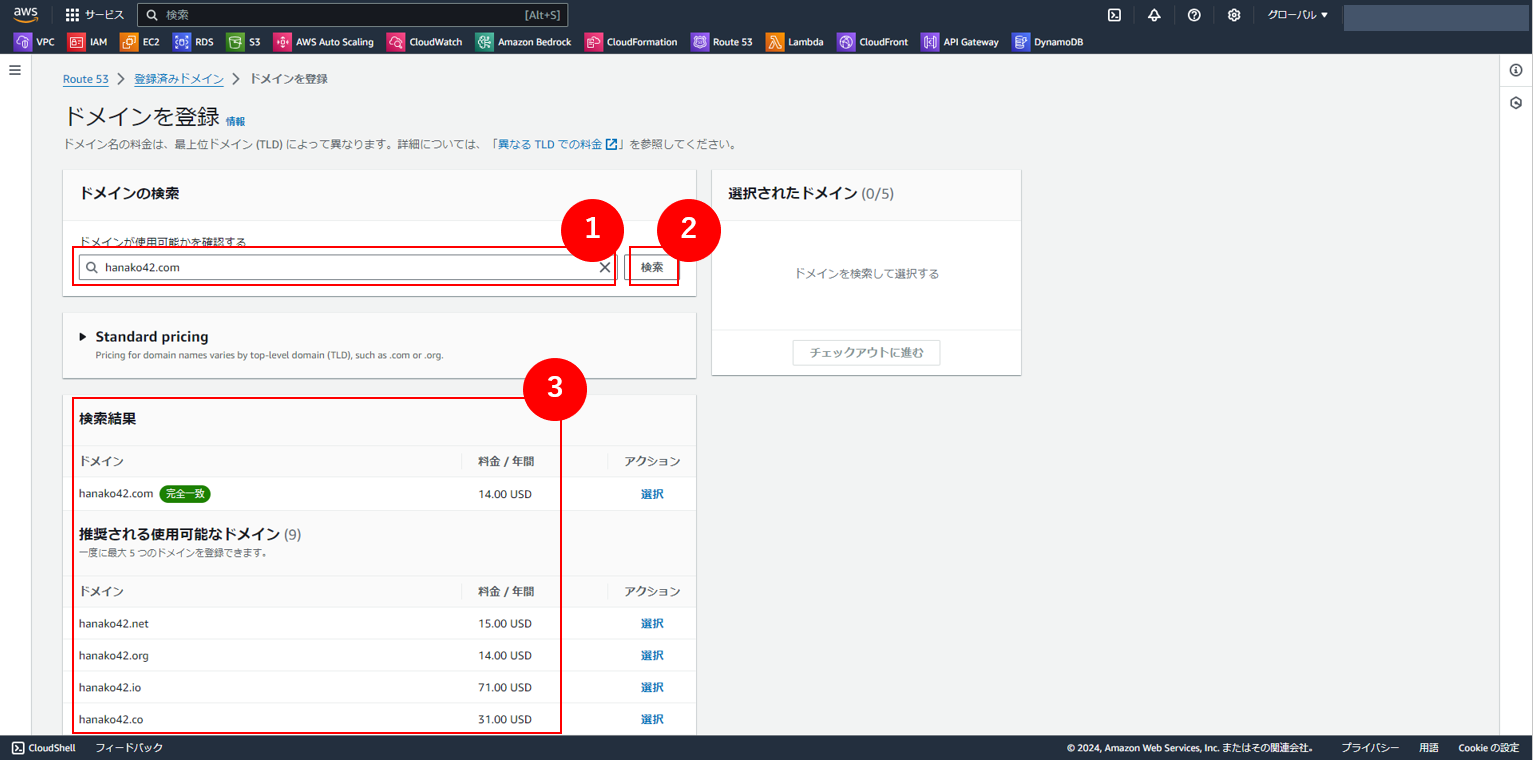Open the notifications bell
Viewport: 1533px width, 760px height.
(1154, 15)
